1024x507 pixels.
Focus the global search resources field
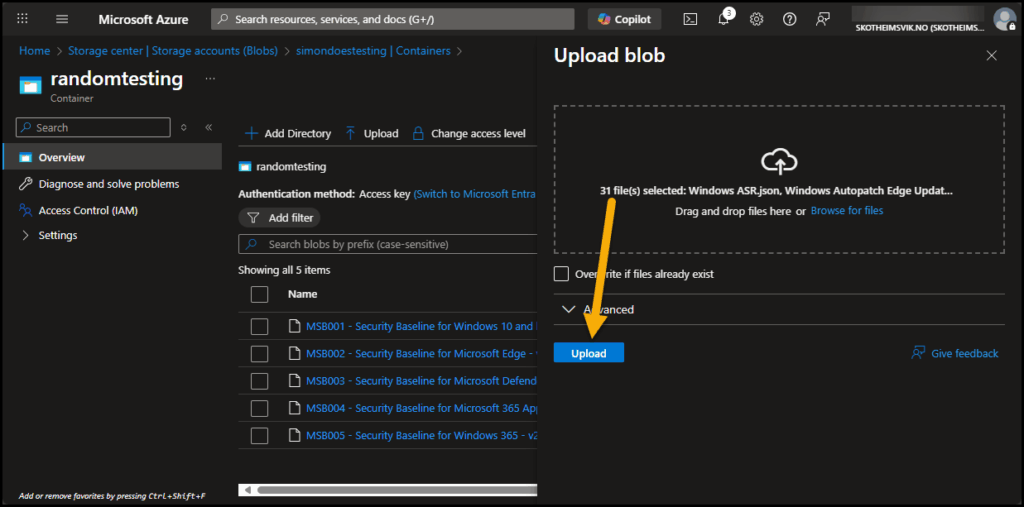click(392, 19)
